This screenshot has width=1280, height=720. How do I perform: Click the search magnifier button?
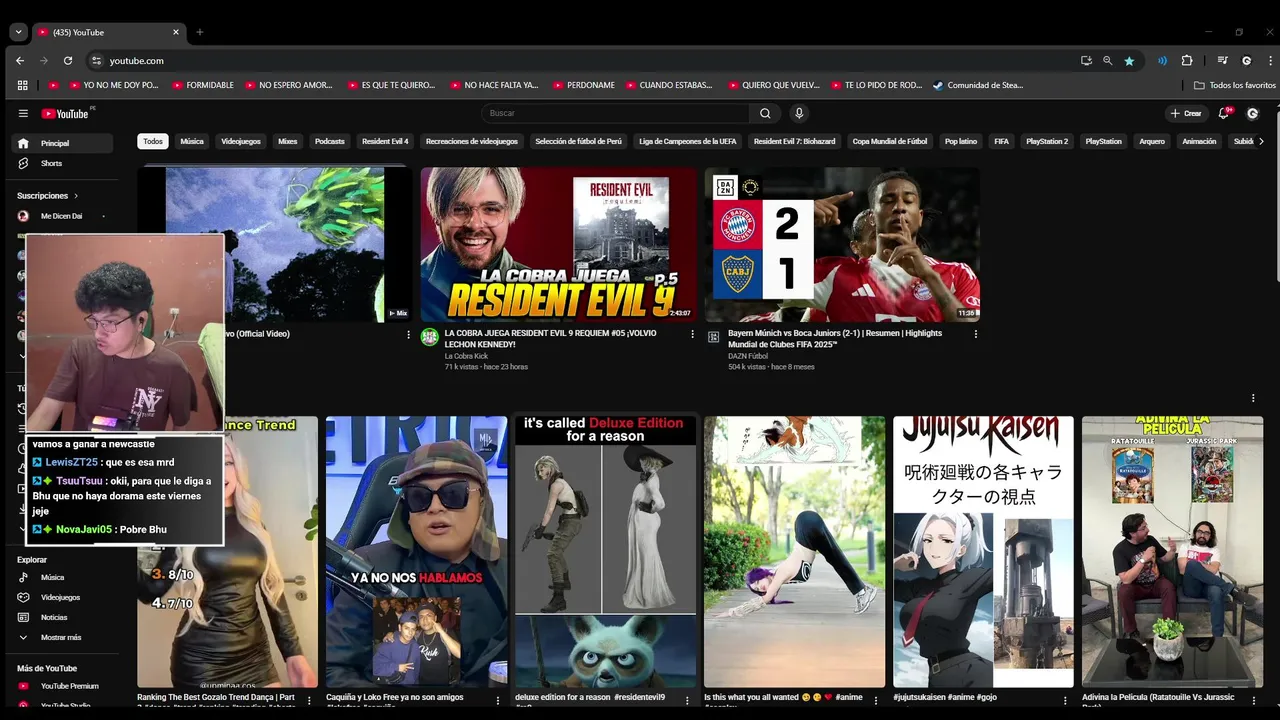click(x=765, y=113)
